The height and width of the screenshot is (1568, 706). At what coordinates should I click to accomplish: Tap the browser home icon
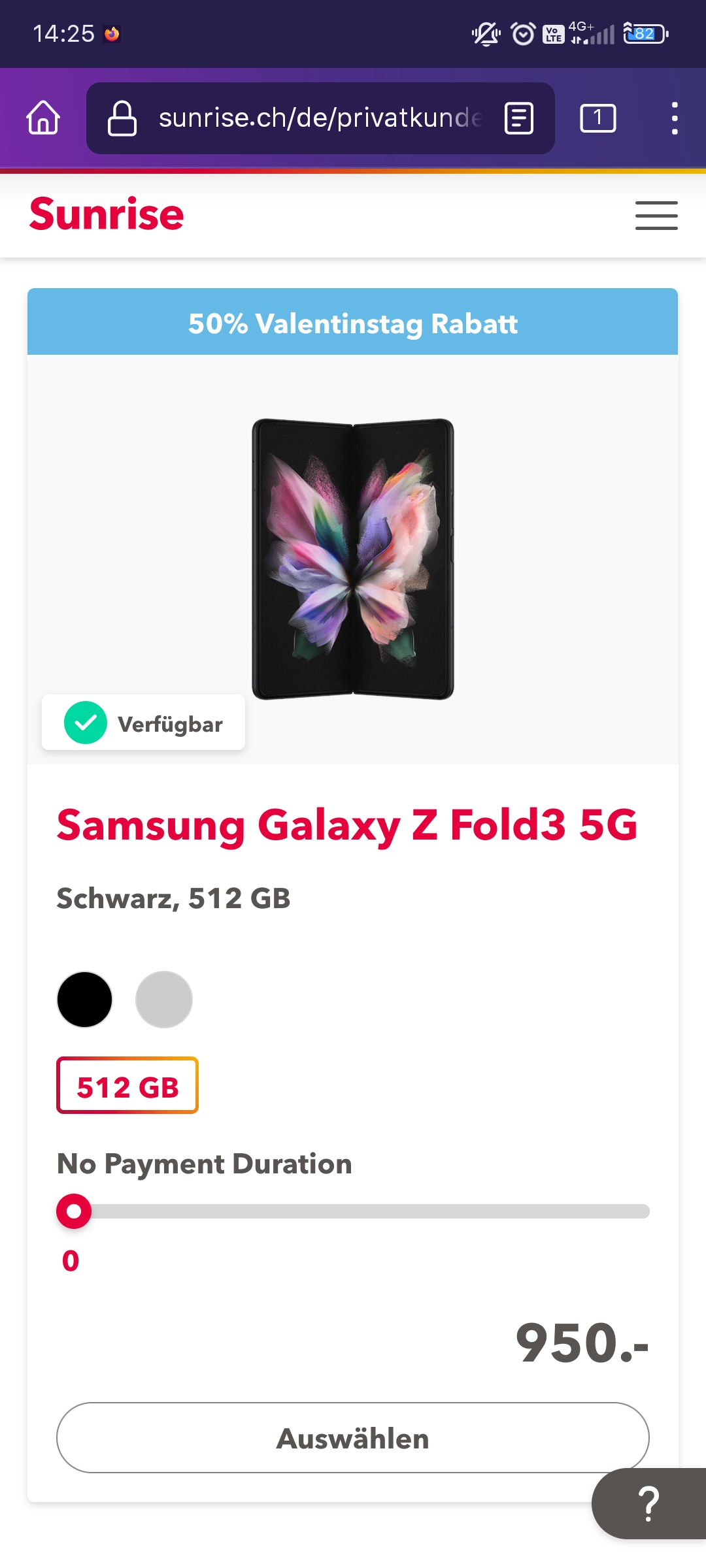click(x=43, y=118)
